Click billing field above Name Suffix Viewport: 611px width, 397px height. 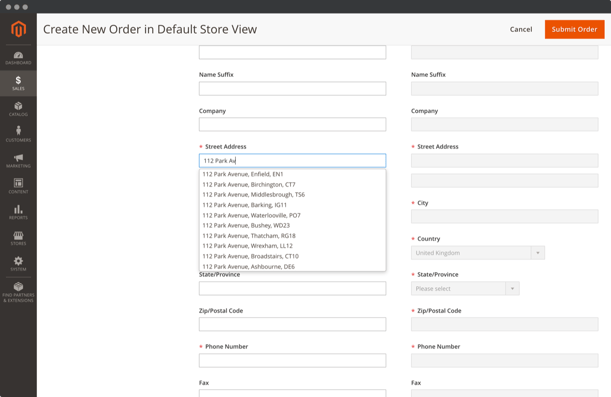coord(292,52)
